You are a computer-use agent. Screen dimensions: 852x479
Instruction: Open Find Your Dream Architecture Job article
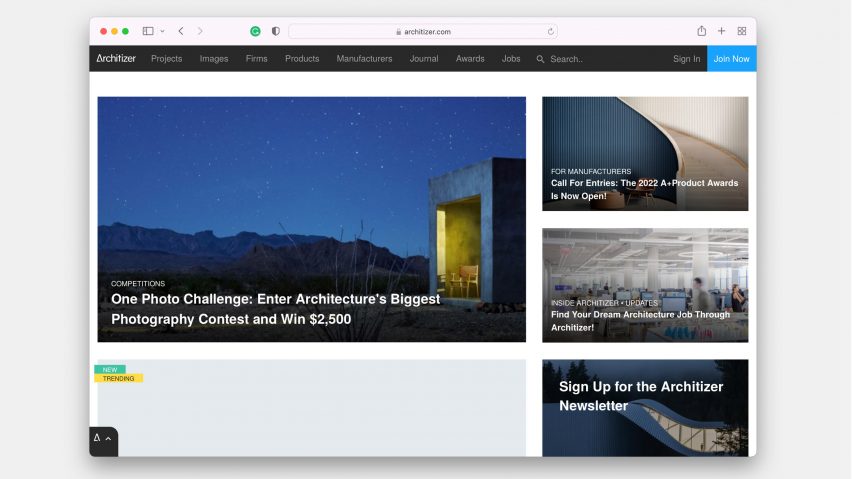point(640,321)
